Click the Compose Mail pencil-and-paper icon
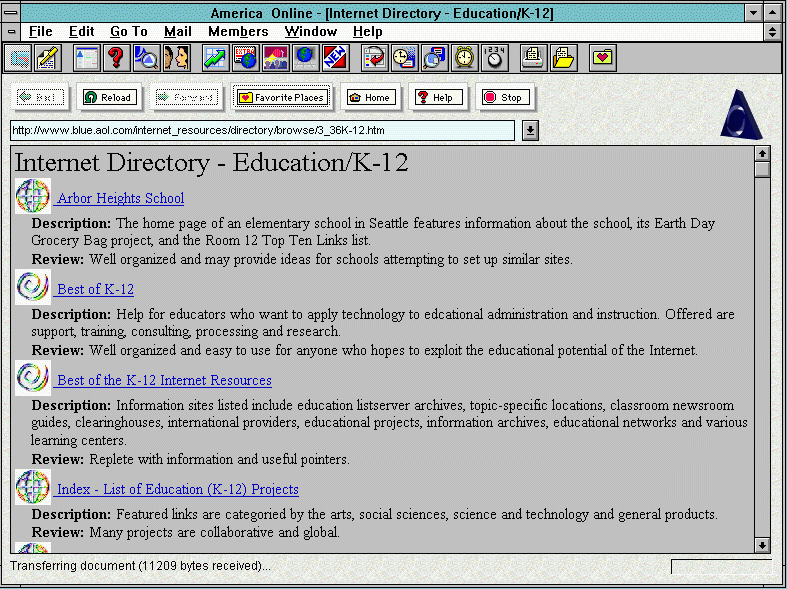 tap(48, 58)
